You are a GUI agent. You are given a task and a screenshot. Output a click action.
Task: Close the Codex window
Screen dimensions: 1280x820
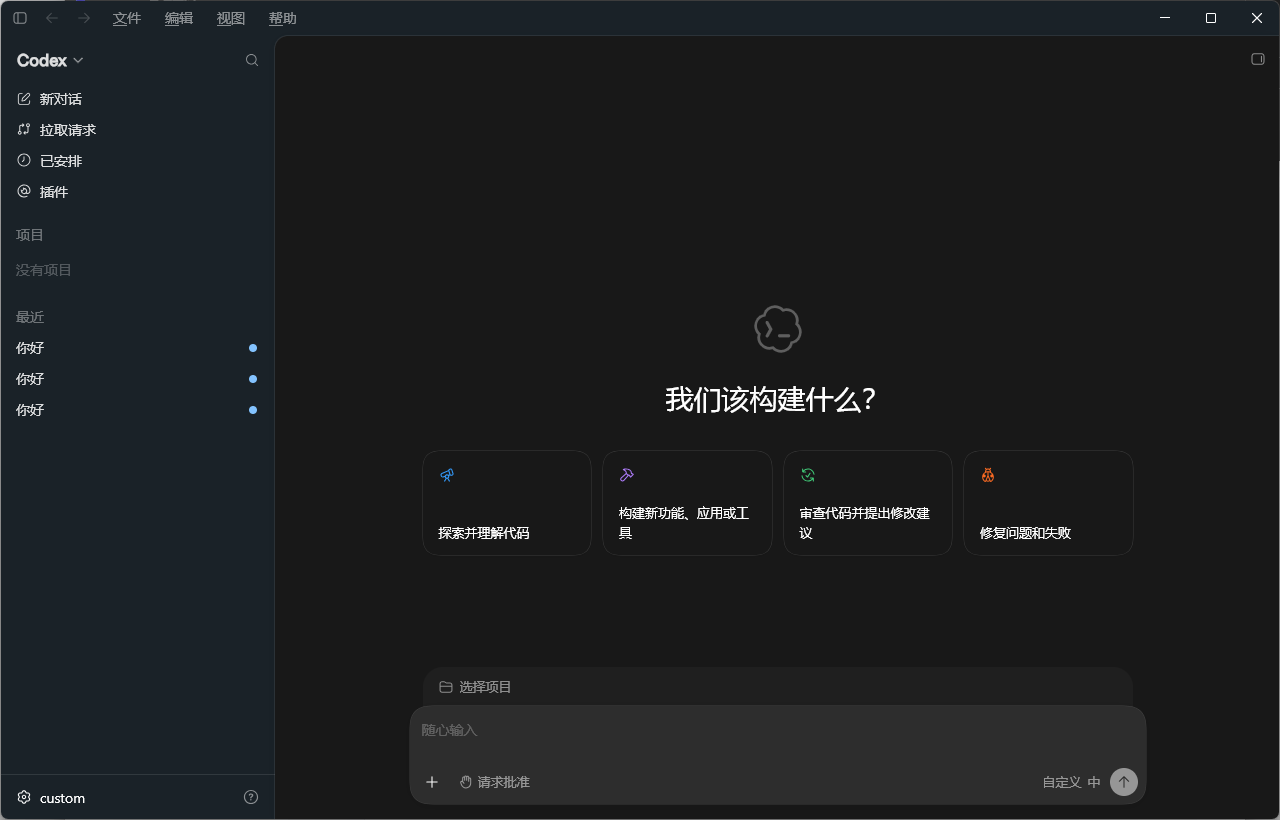pos(1257,18)
